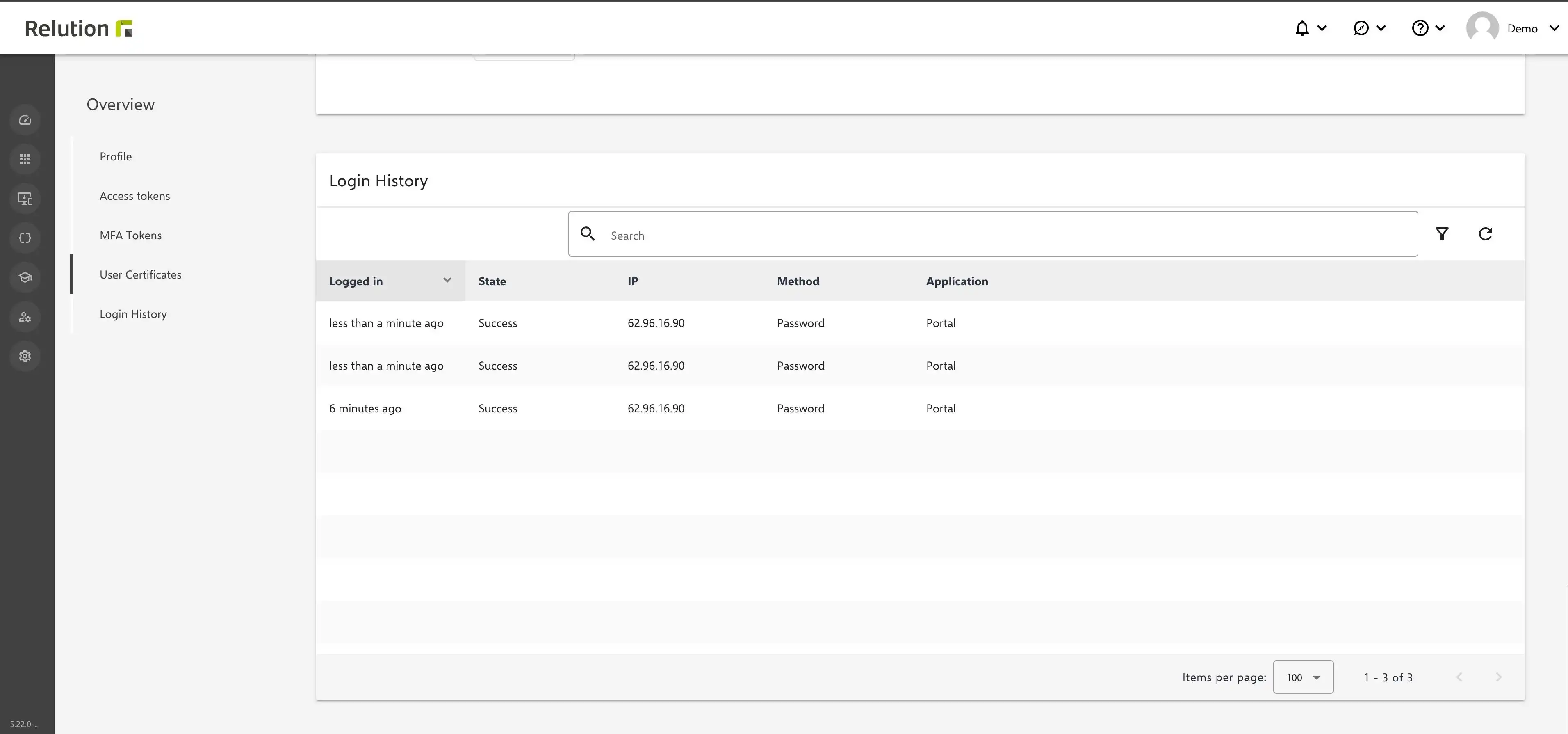Refresh the login history table
The image size is (1568, 734).
pos(1485,234)
